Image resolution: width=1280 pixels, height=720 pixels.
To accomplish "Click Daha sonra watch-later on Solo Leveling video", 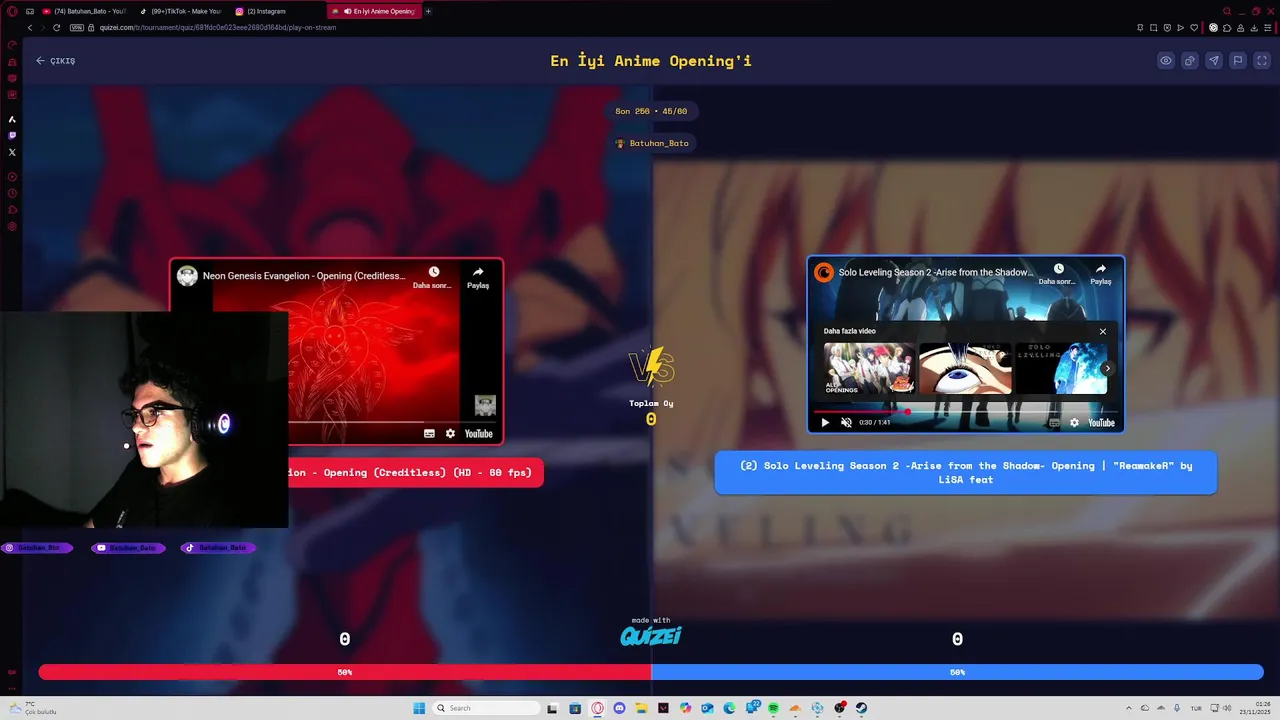I will coord(1058,275).
